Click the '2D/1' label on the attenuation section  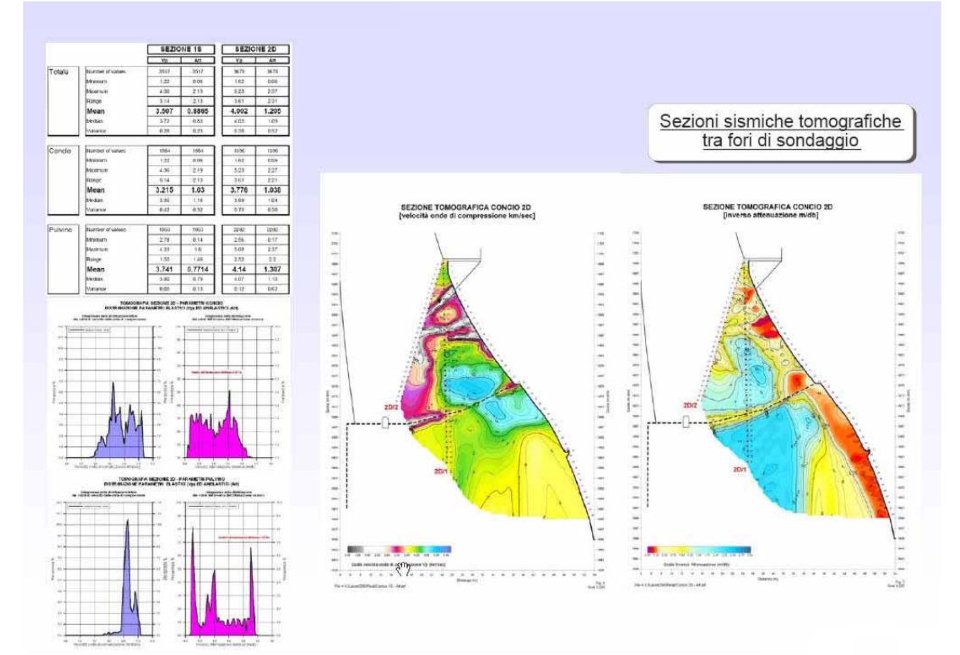coord(740,470)
